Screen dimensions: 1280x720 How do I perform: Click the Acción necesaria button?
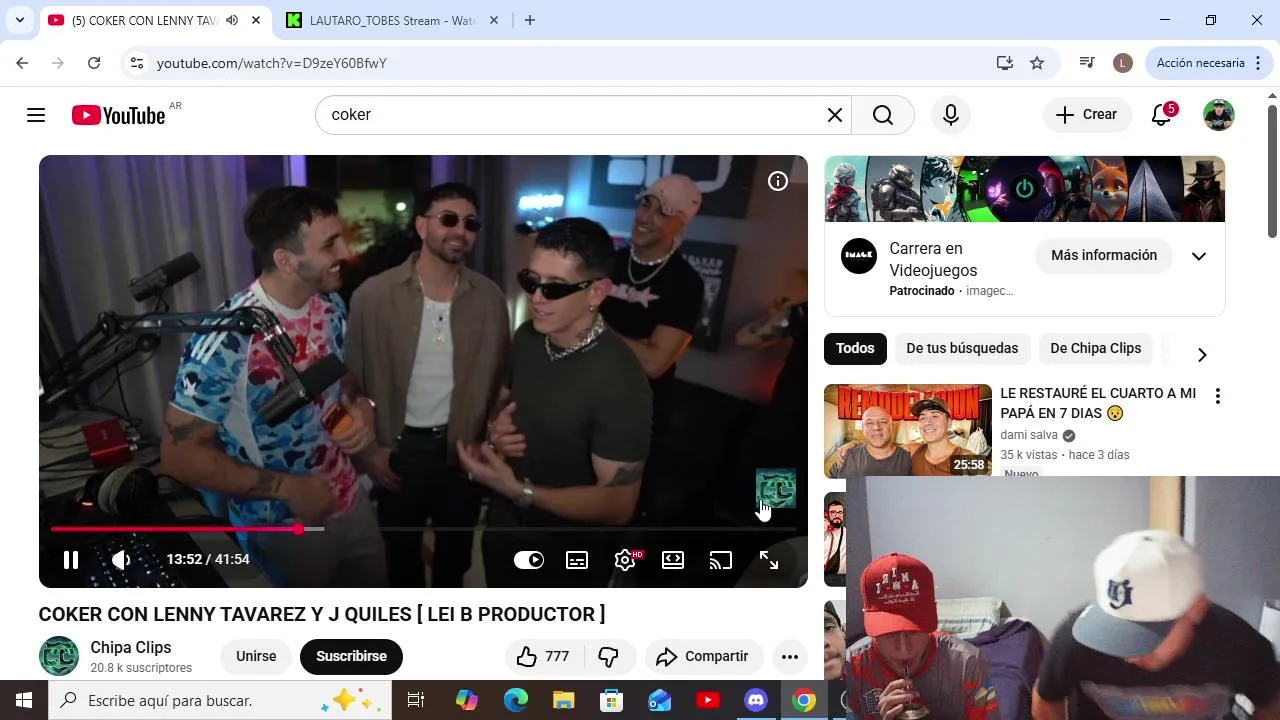point(1208,63)
